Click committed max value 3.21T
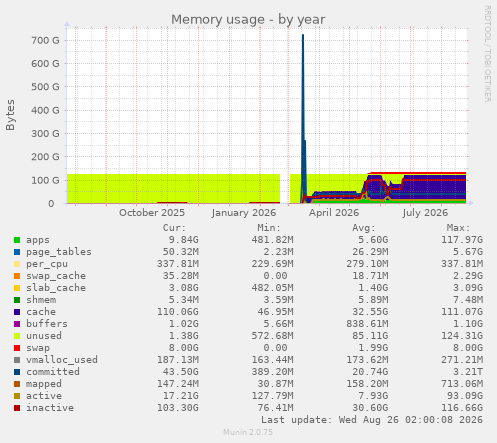Screen dimensions: 497x443 pyautogui.click(x=468, y=372)
